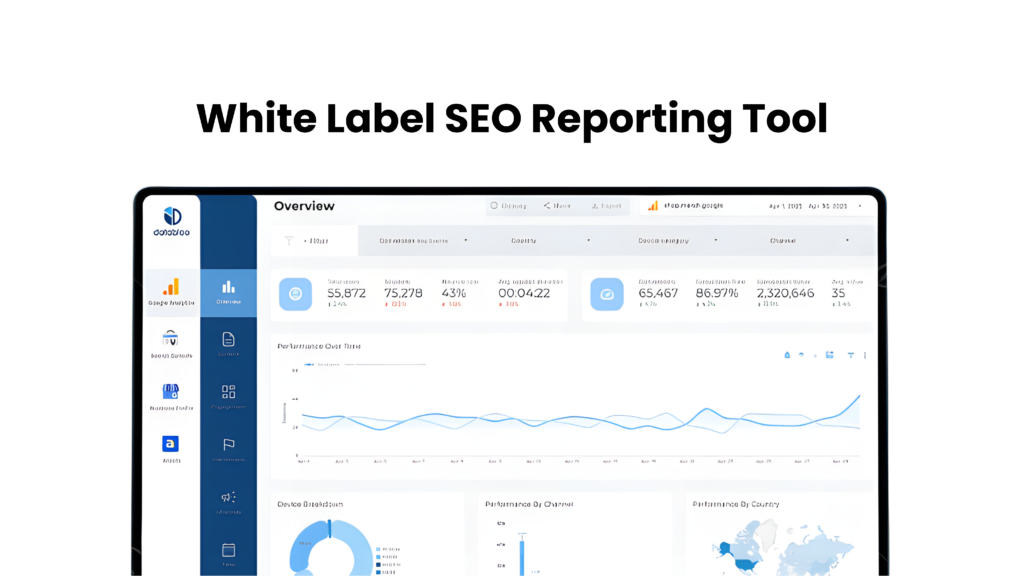Click the funnel filter icon in filter bar
Screen dimensions: 1024x576
[289, 241]
